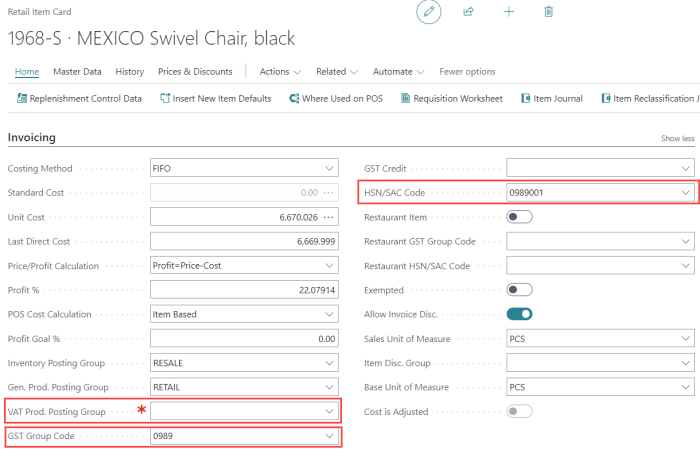Turn off Allow Invoice Disc. switch
The width and height of the screenshot is (700, 462).
tap(519, 314)
